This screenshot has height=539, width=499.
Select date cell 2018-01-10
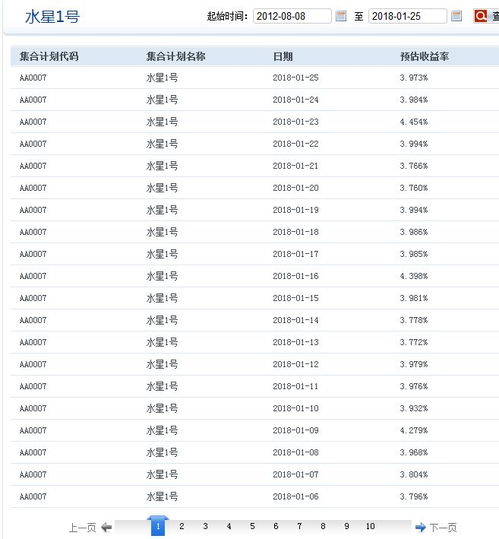pos(296,408)
